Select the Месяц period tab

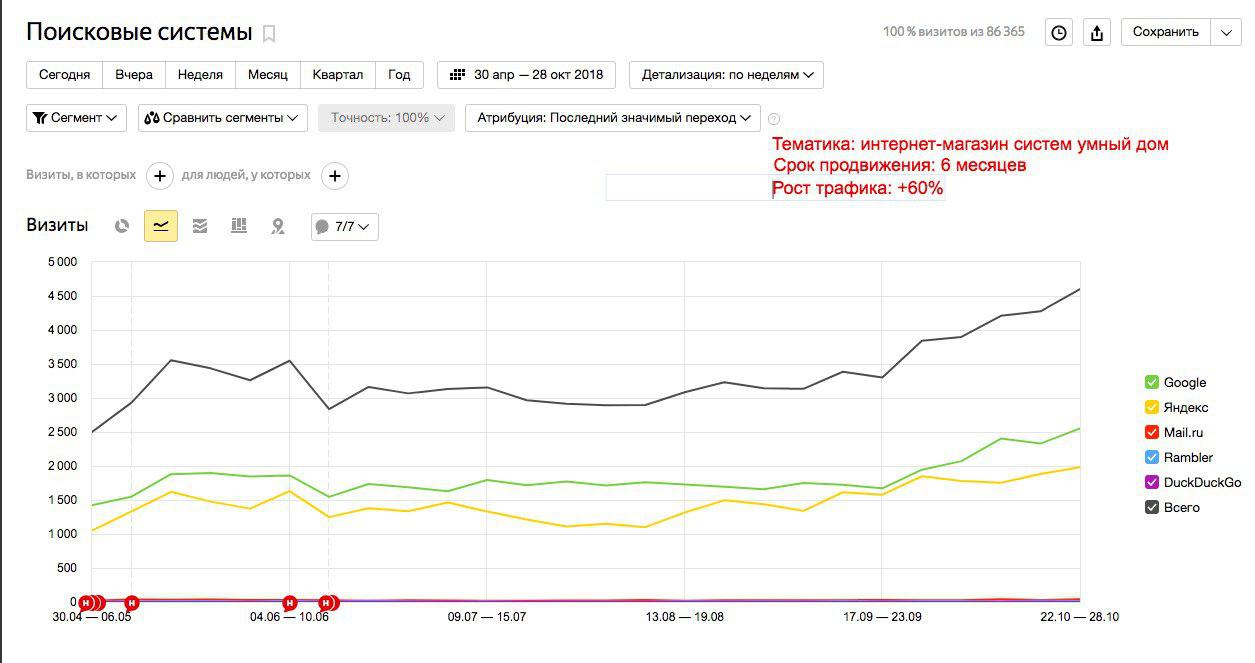[x=267, y=75]
